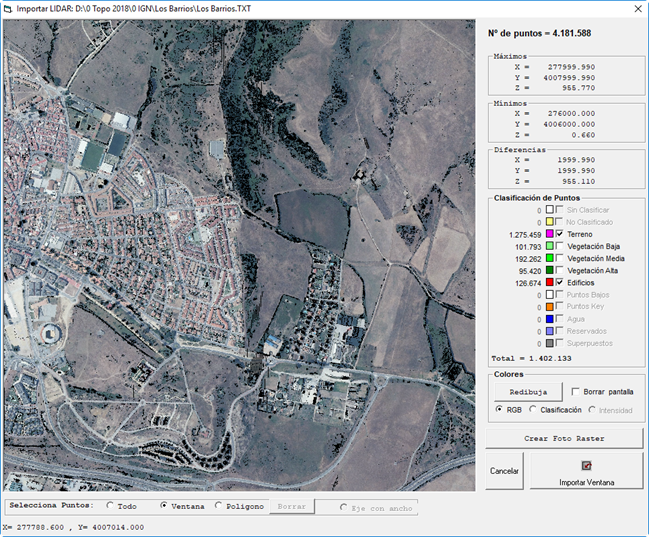649x537 pixels.
Task: Click the disabled Borrar button
Action: coord(292,506)
